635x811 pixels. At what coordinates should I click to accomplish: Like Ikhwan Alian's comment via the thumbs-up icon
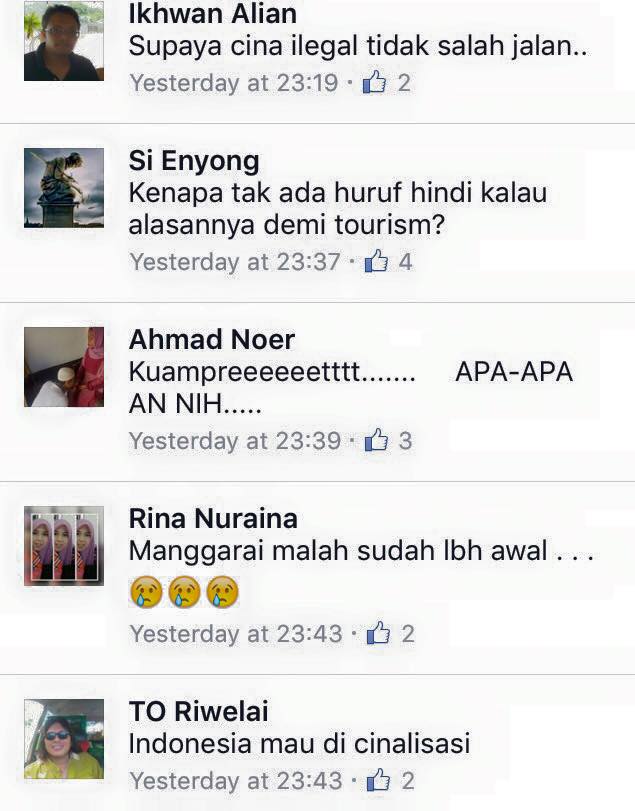(374, 82)
